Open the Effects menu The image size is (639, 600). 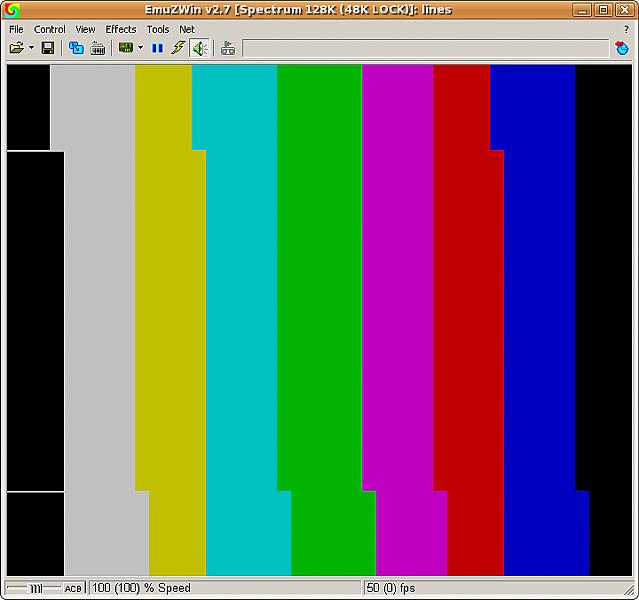(x=121, y=29)
